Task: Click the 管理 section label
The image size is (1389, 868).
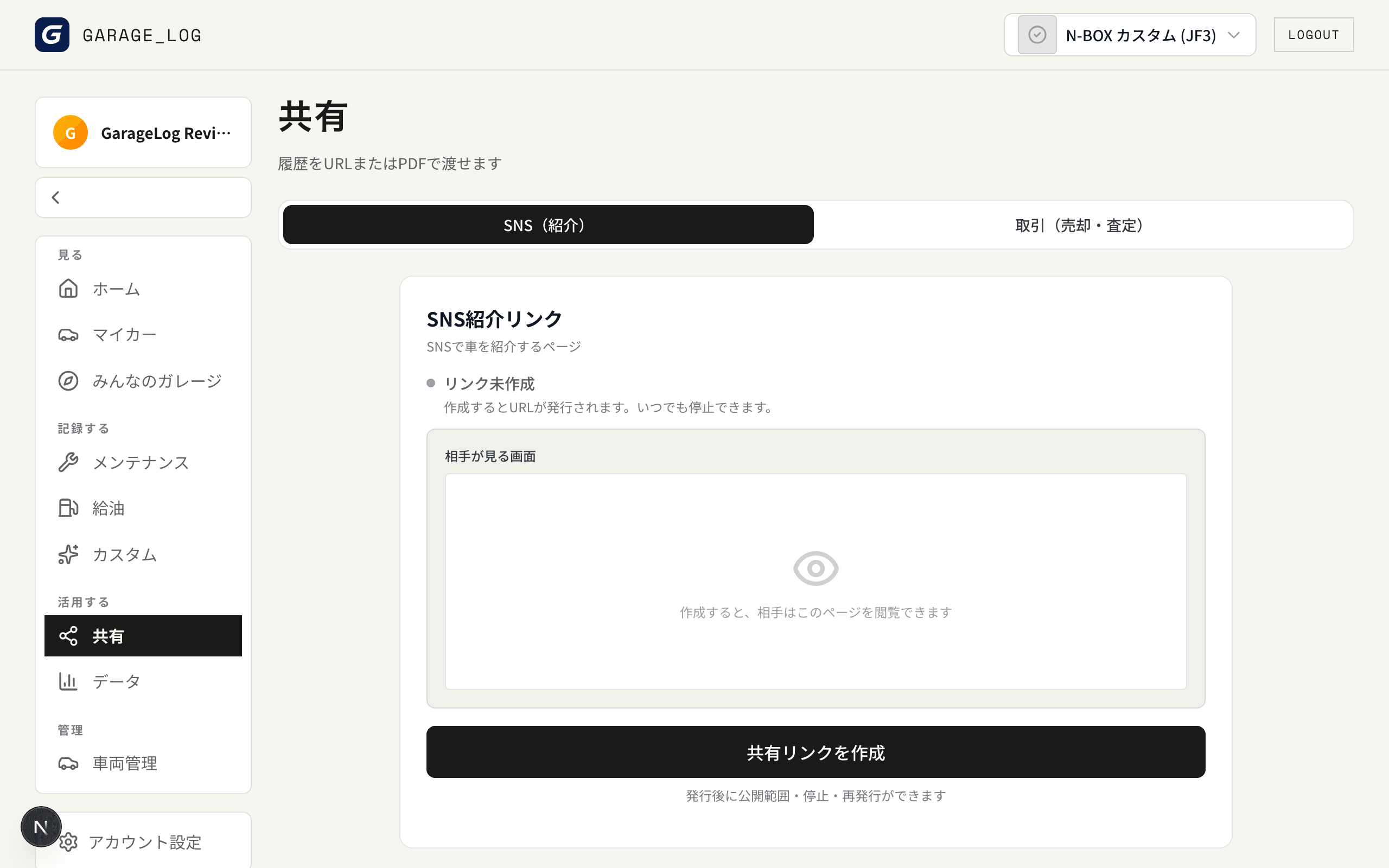Action: pyautogui.click(x=71, y=730)
